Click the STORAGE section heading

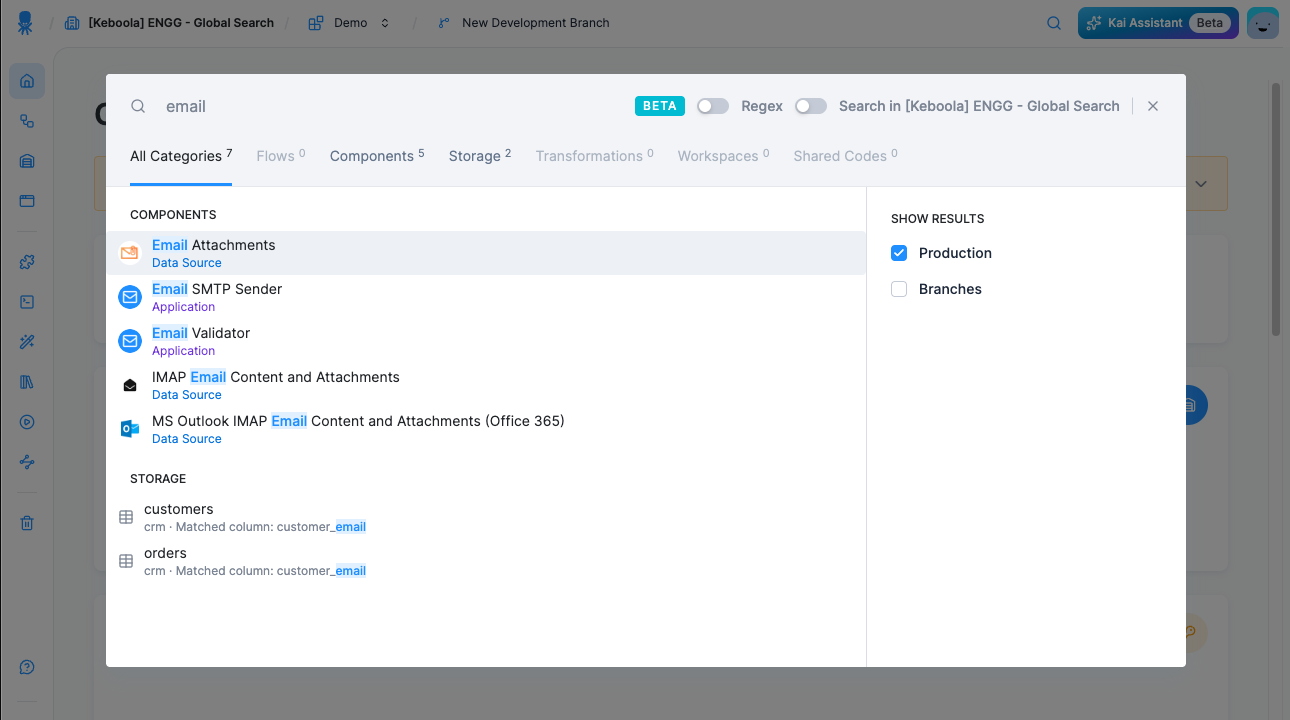point(158,479)
